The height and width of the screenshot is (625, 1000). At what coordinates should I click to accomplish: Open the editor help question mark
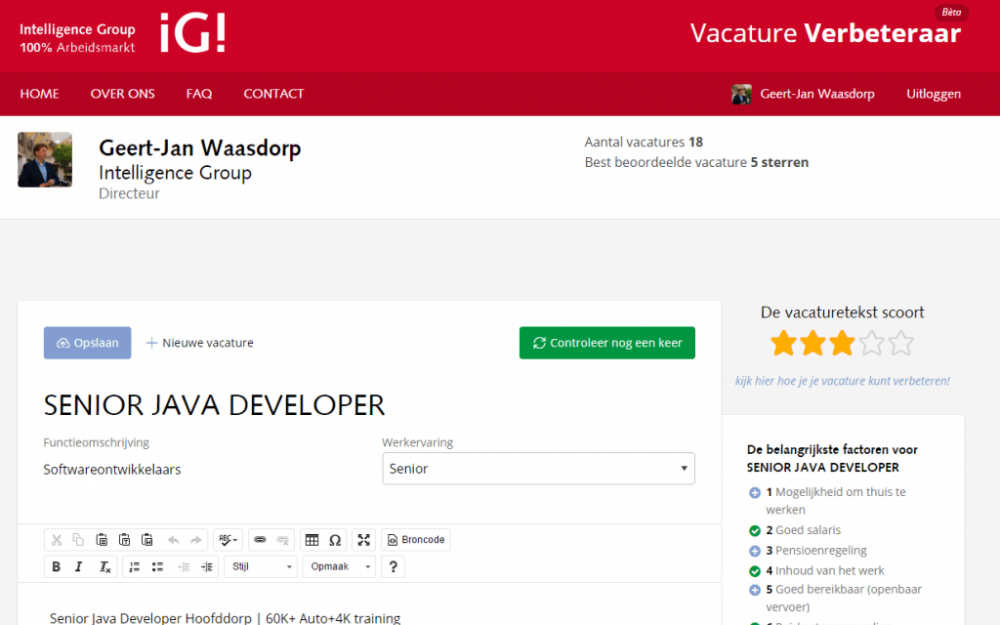pos(393,567)
